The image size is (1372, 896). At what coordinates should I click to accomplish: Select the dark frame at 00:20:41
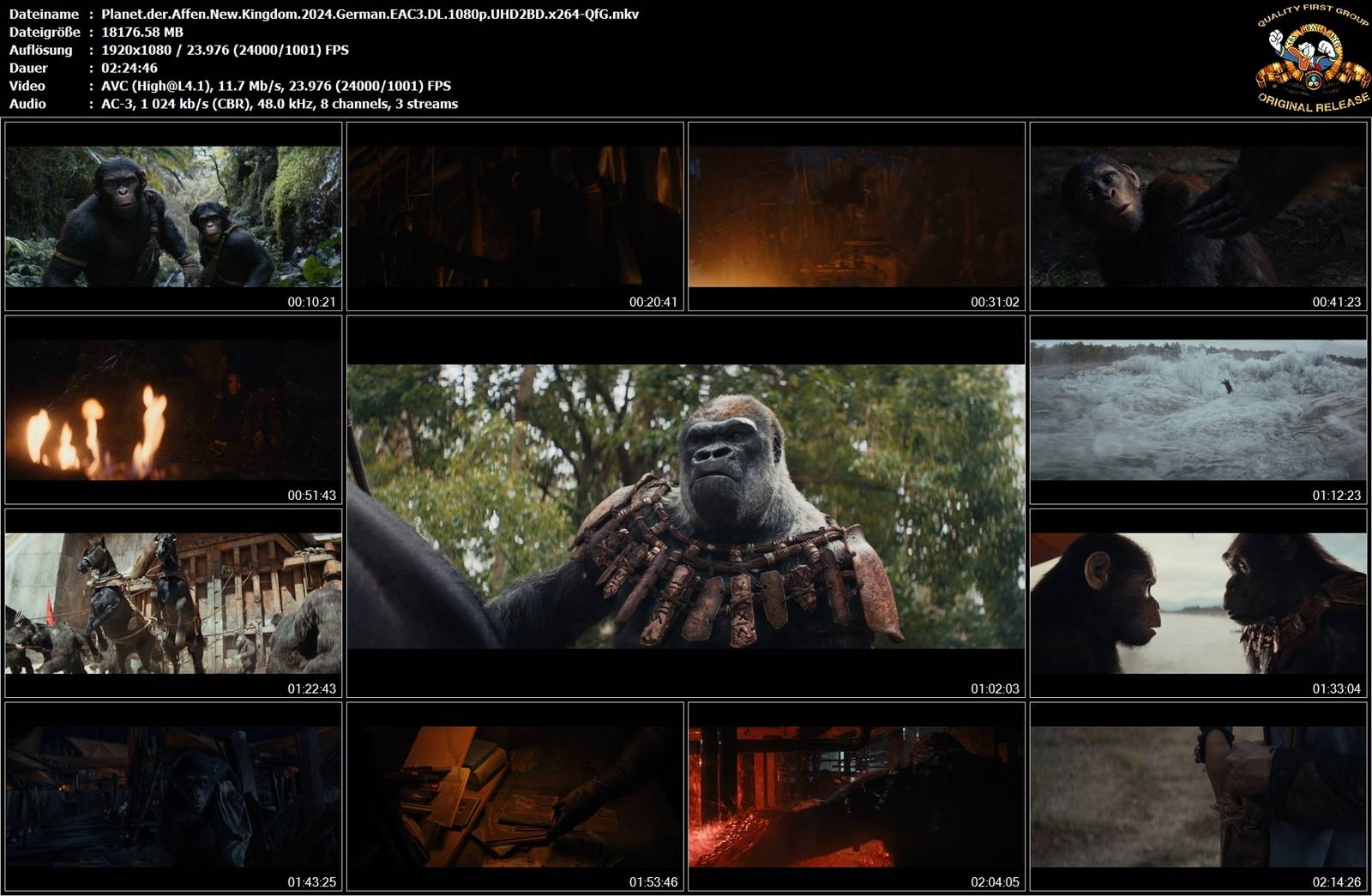click(515, 216)
